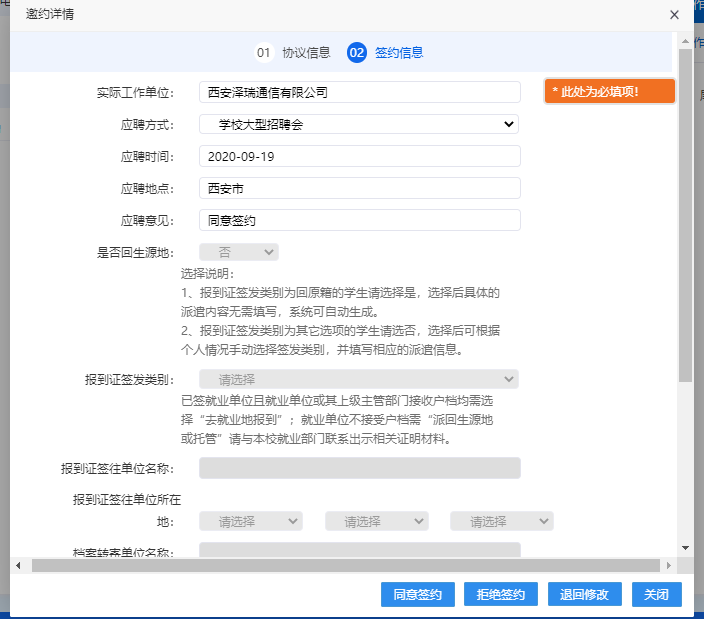Click the 报到证签往单位名称 input field
This screenshot has height=619, width=704.
(359, 468)
